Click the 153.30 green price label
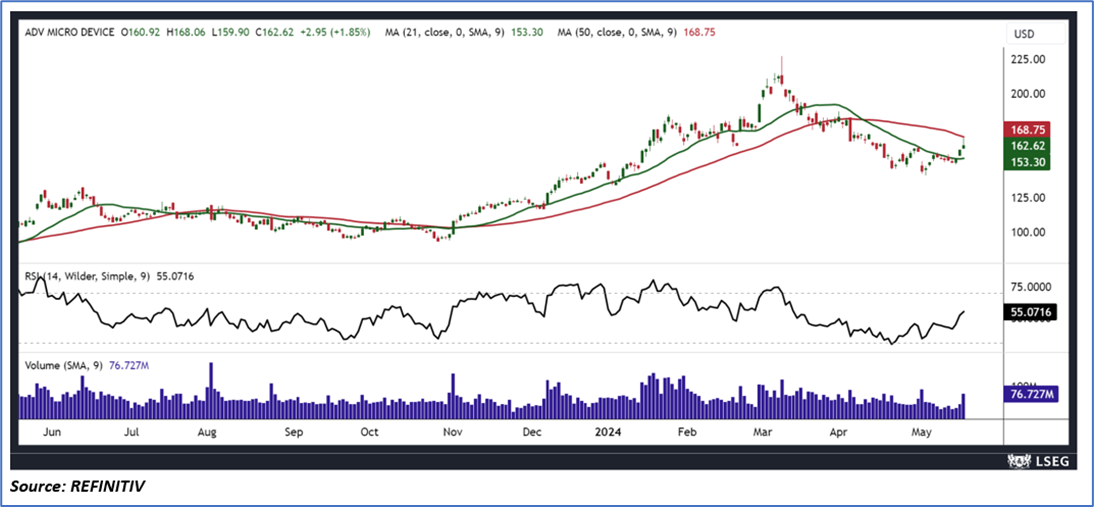Screen dimensions: 1094x507 [x=1028, y=162]
